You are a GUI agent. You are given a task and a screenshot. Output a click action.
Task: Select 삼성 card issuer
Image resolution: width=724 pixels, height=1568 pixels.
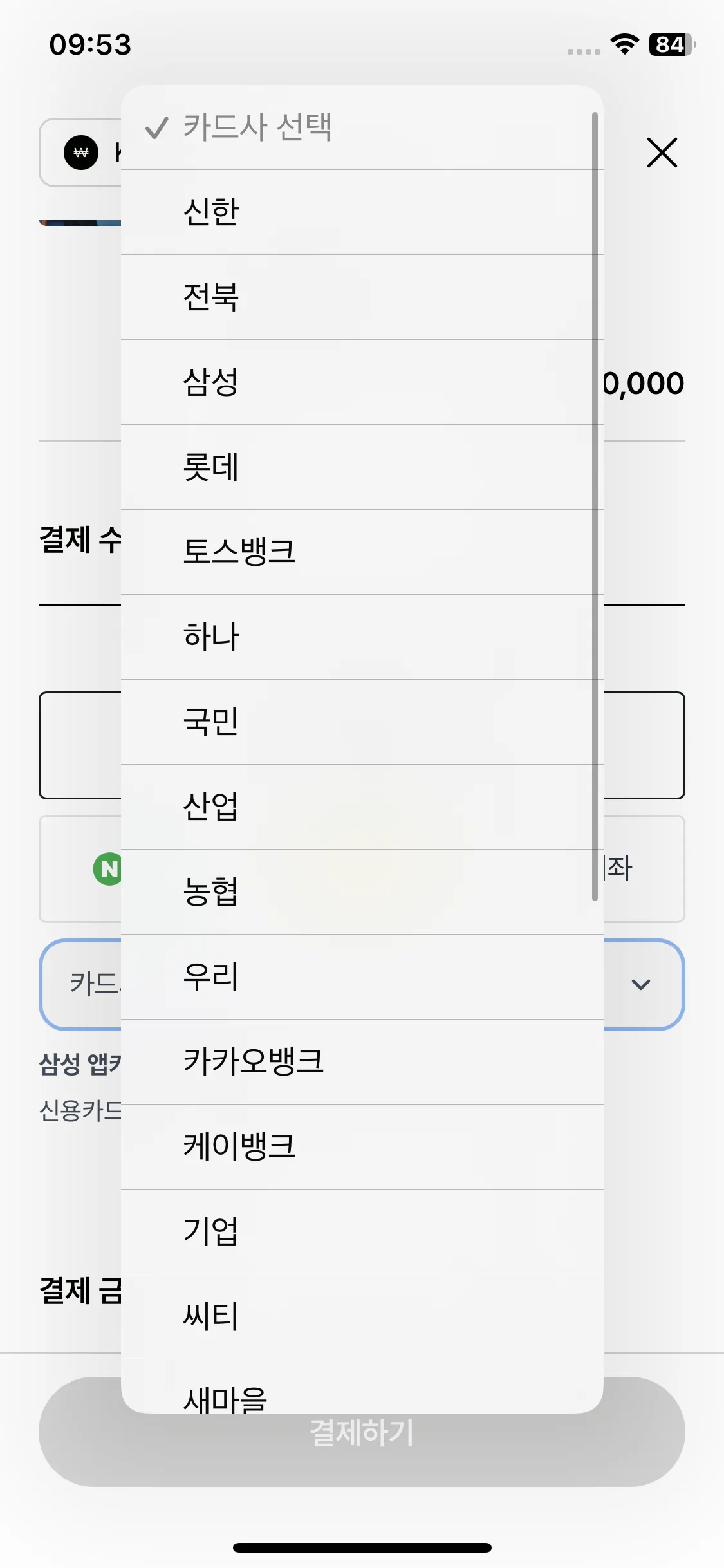(x=362, y=382)
